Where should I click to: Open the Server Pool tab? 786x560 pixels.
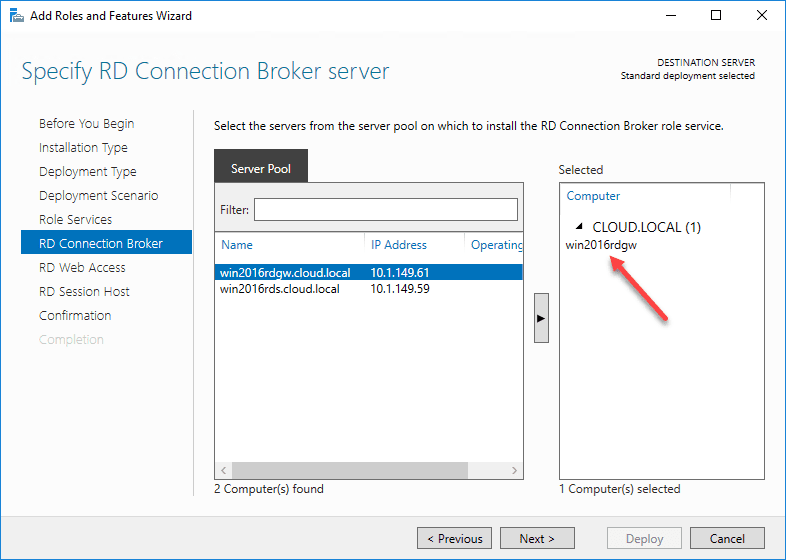261,168
